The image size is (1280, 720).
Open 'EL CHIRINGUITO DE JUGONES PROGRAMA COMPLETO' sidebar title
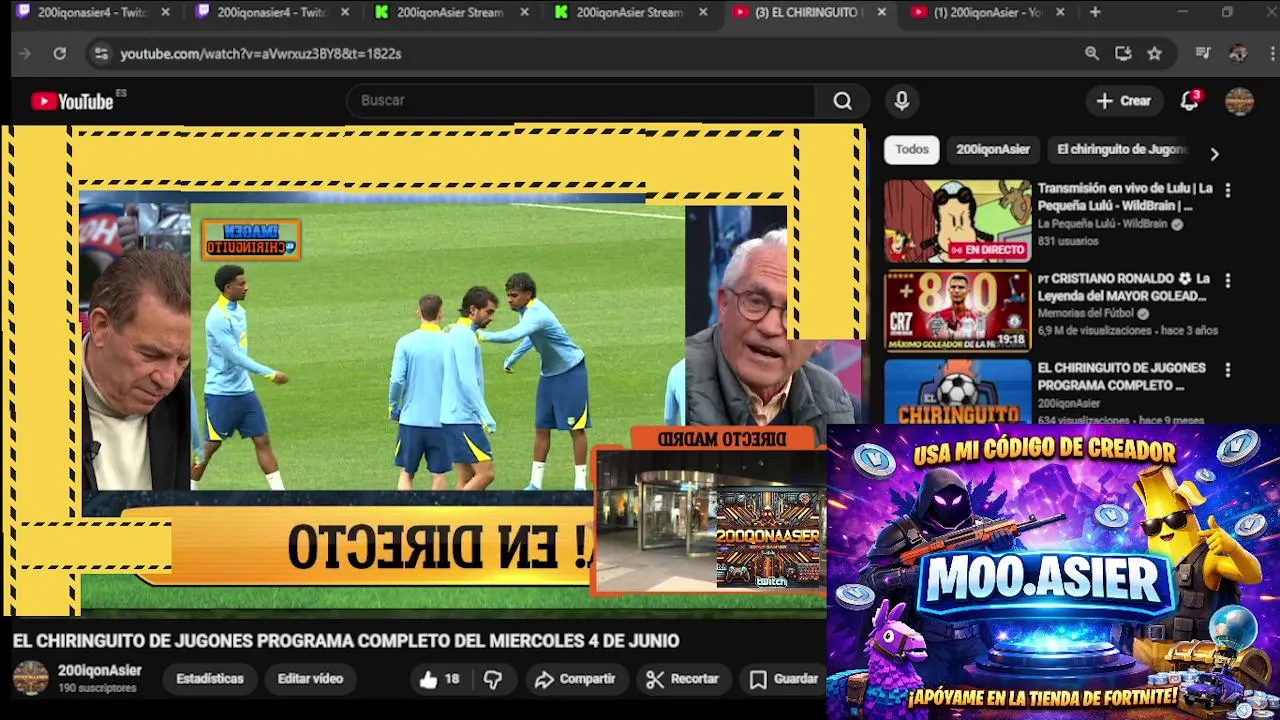(1122, 376)
